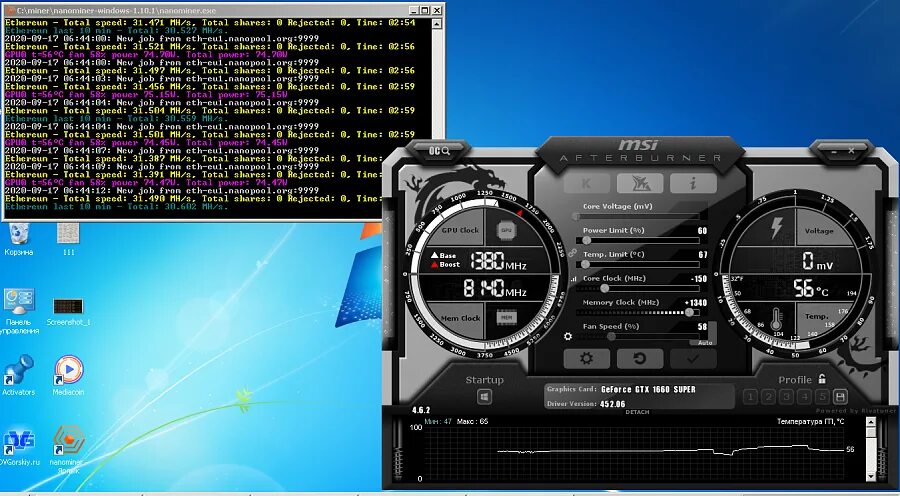Click the GeForce GTX 1660 SUPER card name
Image resolution: width=900 pixels, height=496 pixels.
pyautogui.click(x=648, y=389)
